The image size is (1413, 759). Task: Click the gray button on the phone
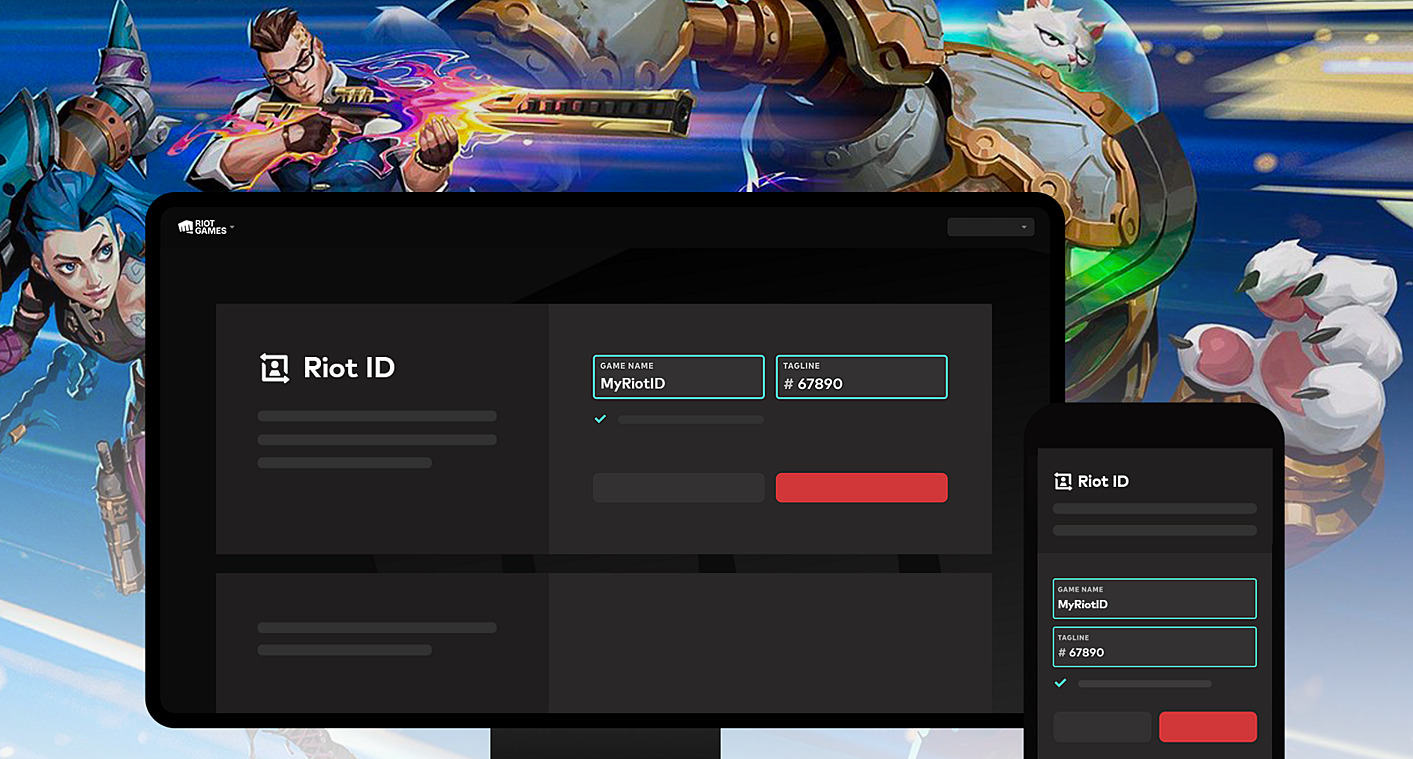(1102, 727)
